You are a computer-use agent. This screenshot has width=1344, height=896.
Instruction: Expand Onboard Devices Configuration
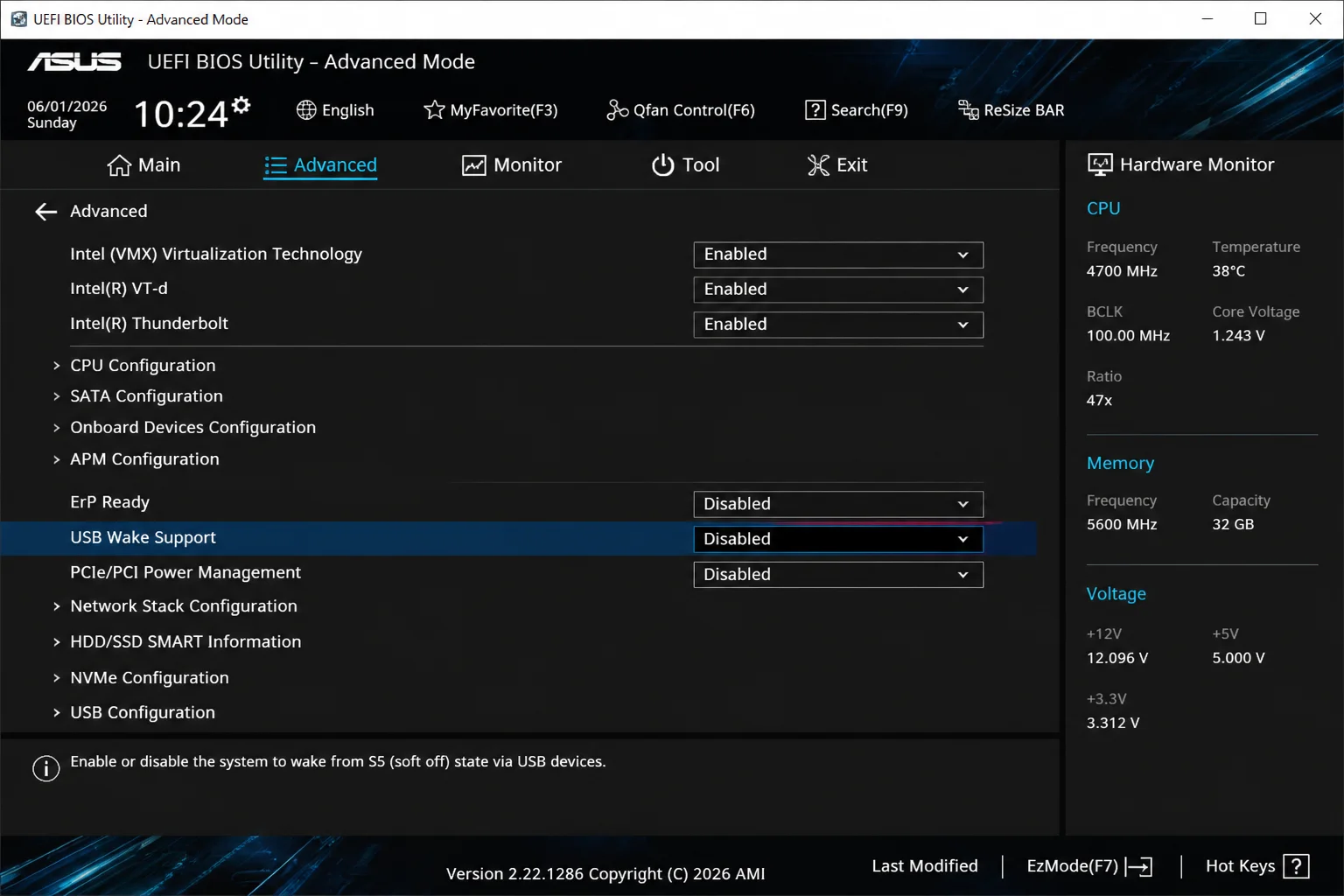pyautogui.click(x=192, y=427)
